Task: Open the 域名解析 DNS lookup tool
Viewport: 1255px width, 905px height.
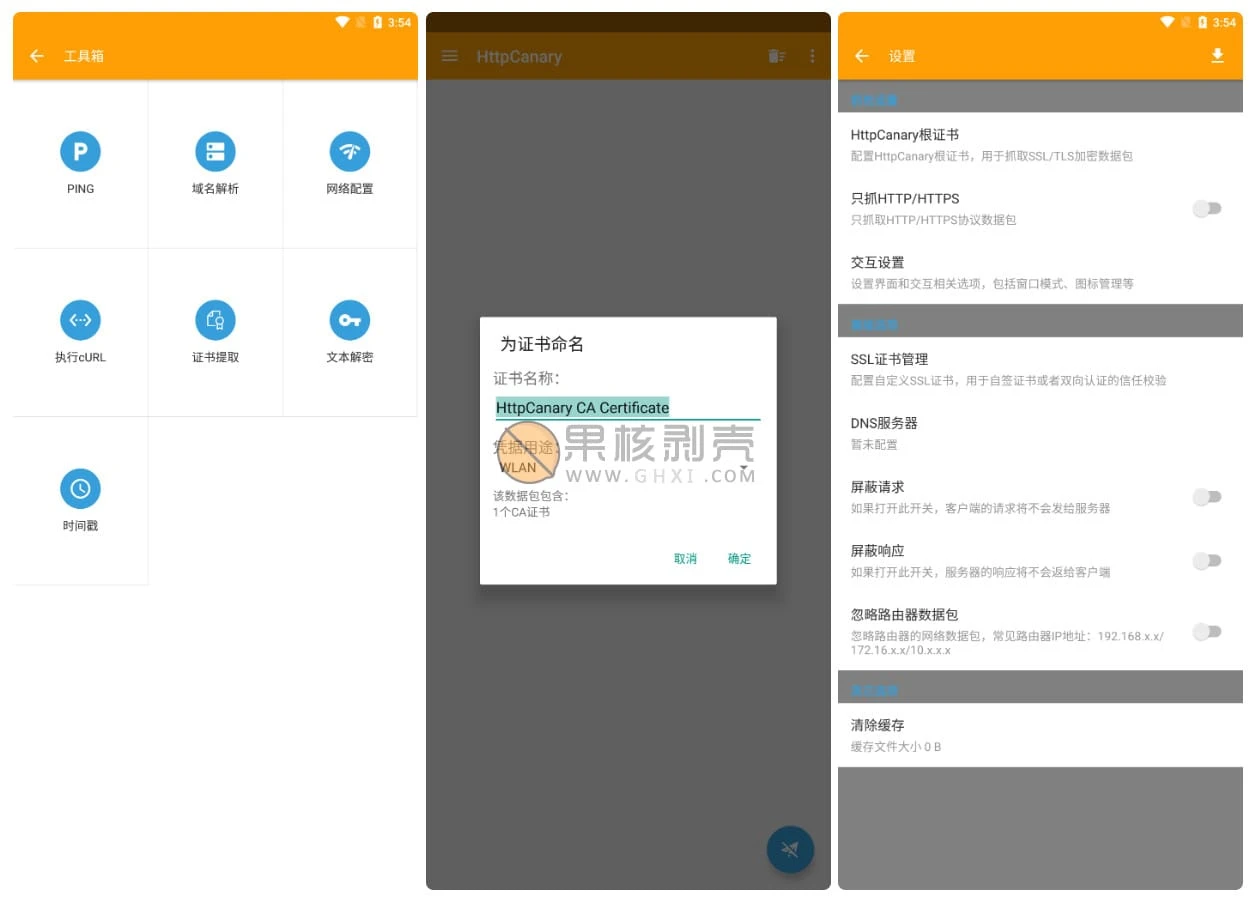Action: point(215,164)
